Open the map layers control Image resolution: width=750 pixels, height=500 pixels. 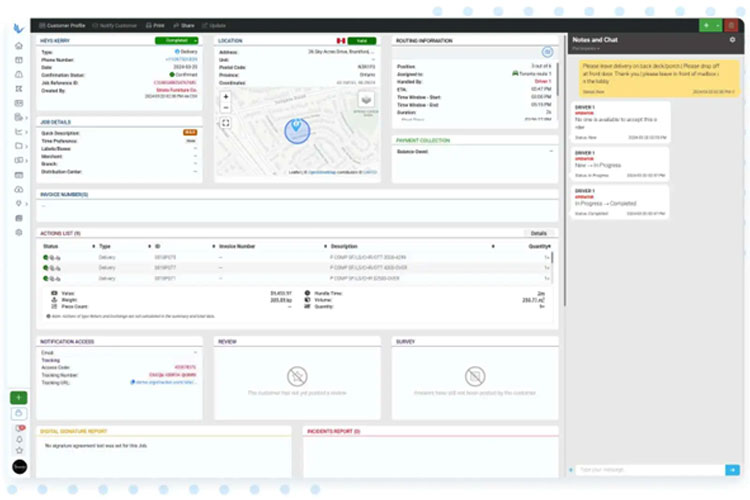pos(366,100)
